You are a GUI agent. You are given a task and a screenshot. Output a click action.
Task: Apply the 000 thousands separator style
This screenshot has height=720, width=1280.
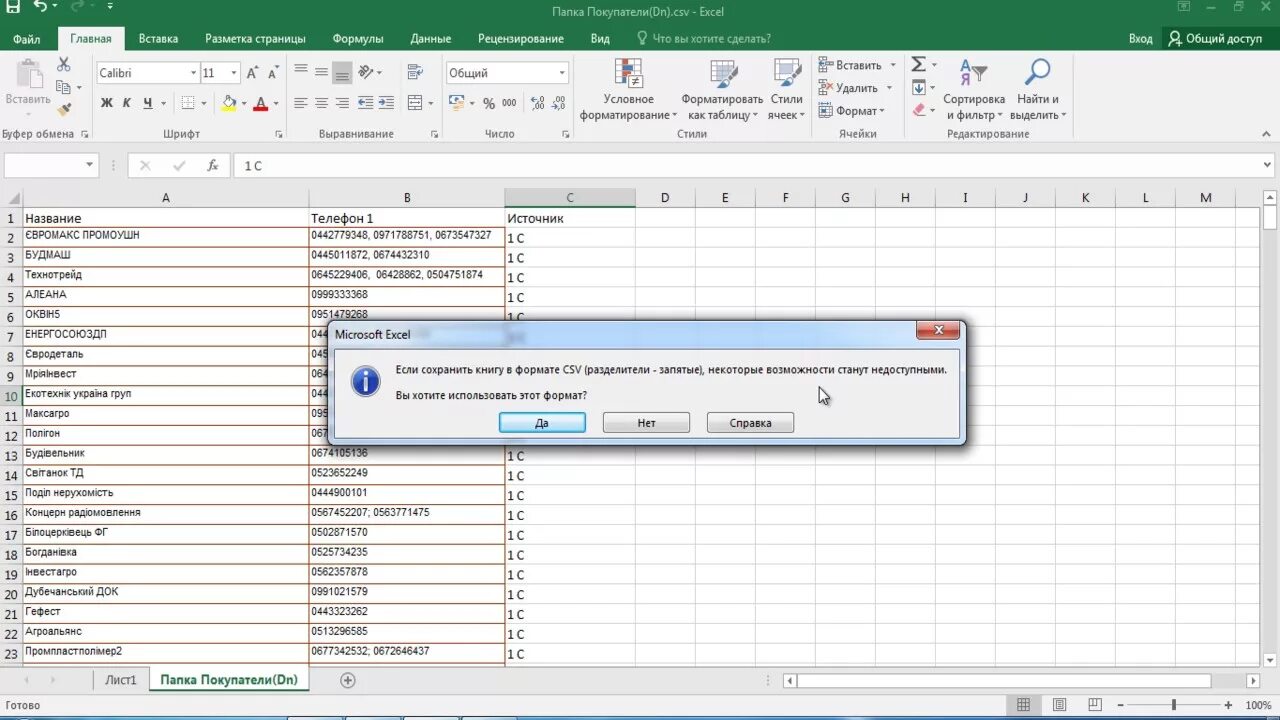509,103
